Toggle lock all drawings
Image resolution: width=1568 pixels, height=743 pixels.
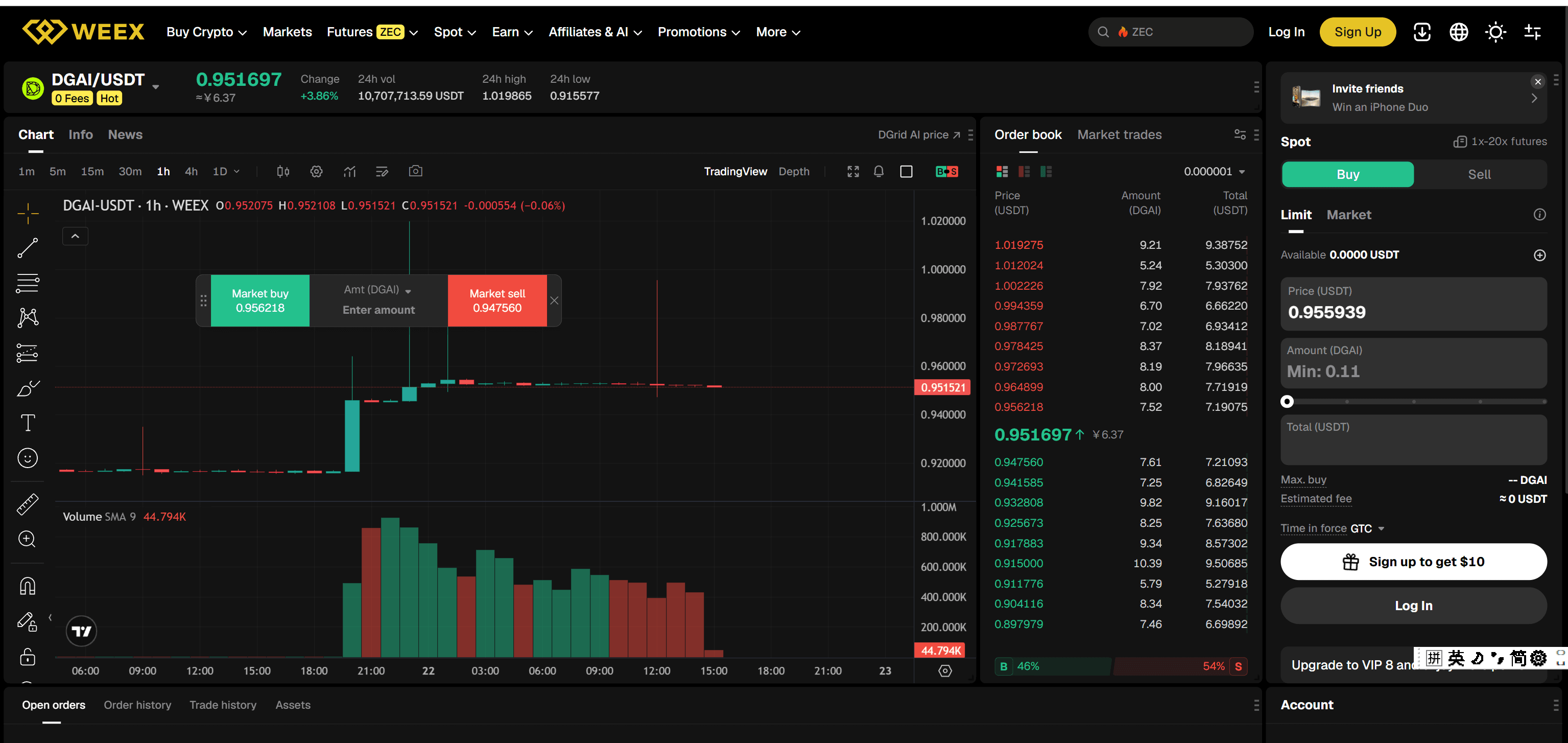[28, 657]
